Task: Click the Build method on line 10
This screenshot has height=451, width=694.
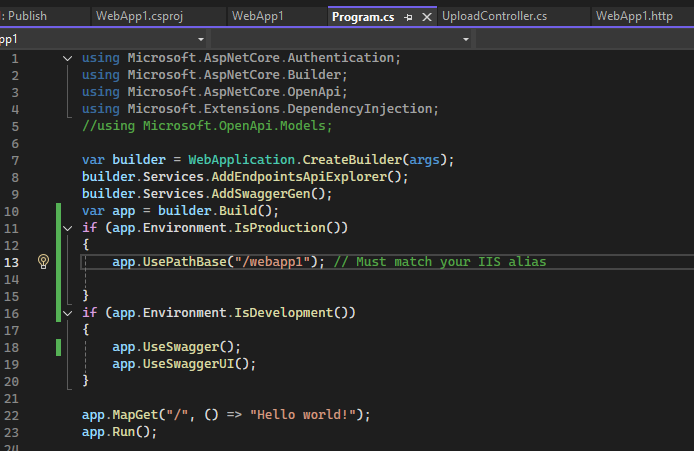Action: (x=238, y=210)
